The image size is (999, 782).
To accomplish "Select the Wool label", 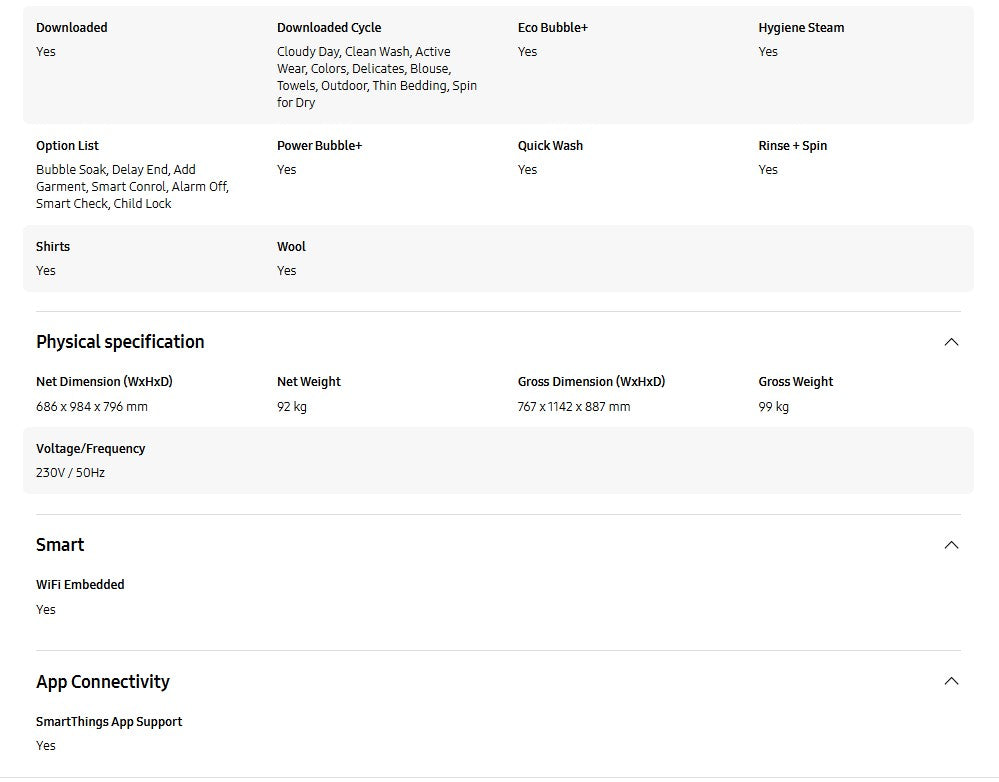I will (291, 247).
